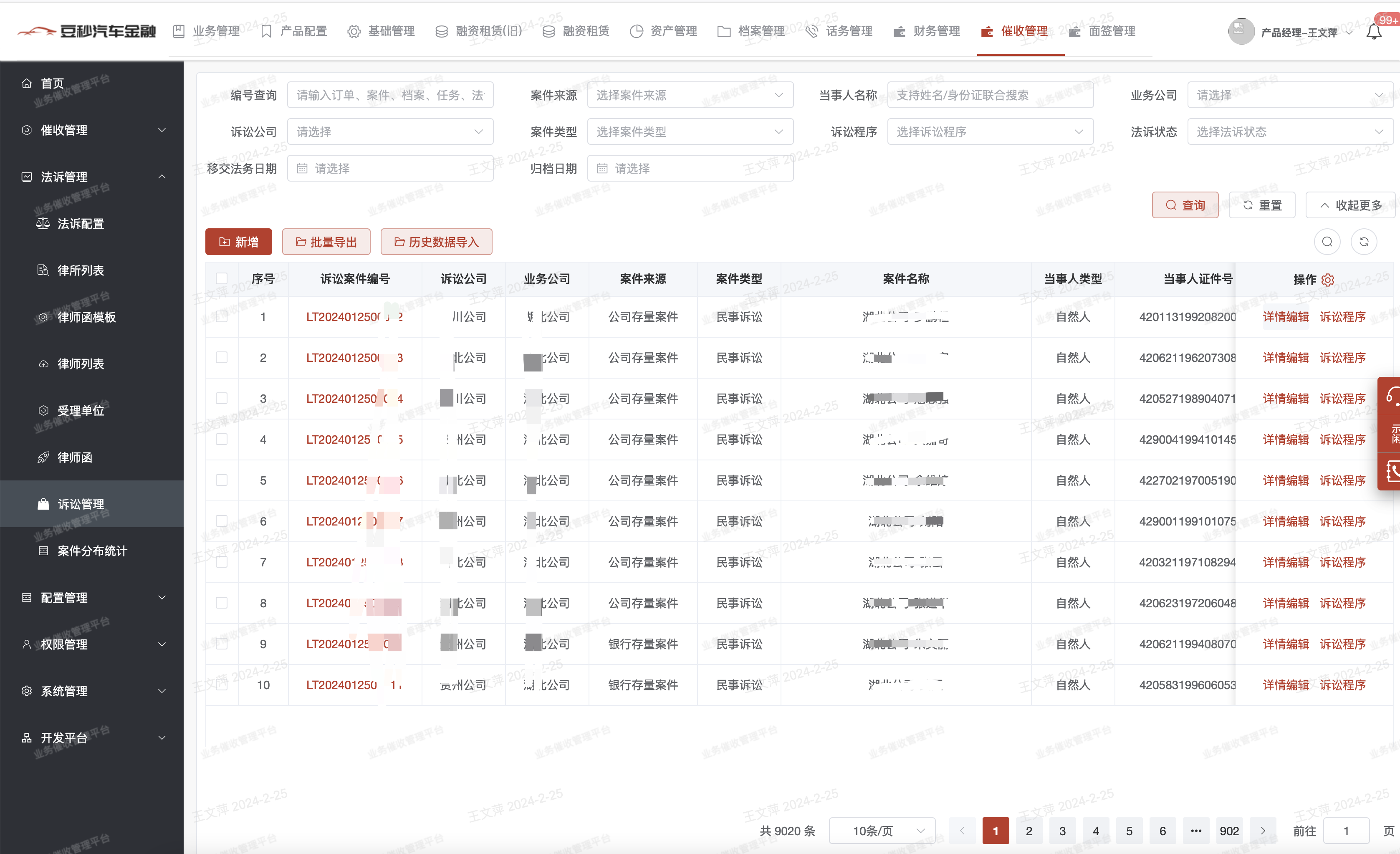
Task: Click the table search magnifier icon
Action: [x=1327, y=242]
